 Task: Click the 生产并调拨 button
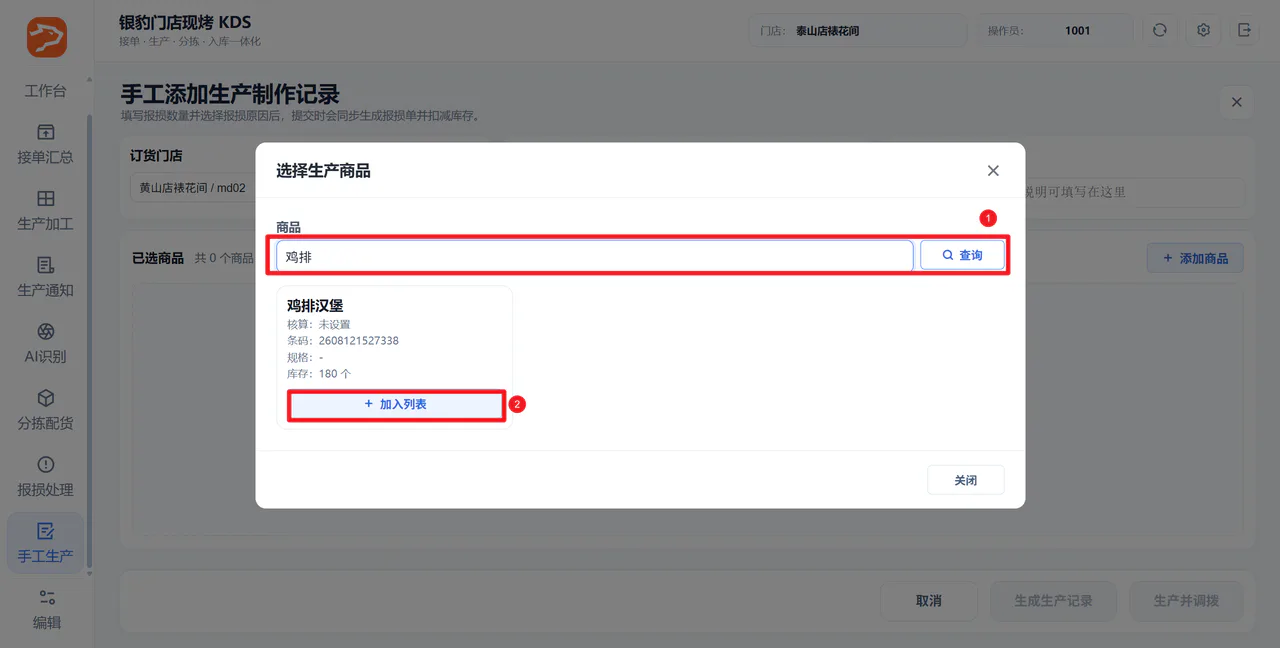(x=1187, y=601)
